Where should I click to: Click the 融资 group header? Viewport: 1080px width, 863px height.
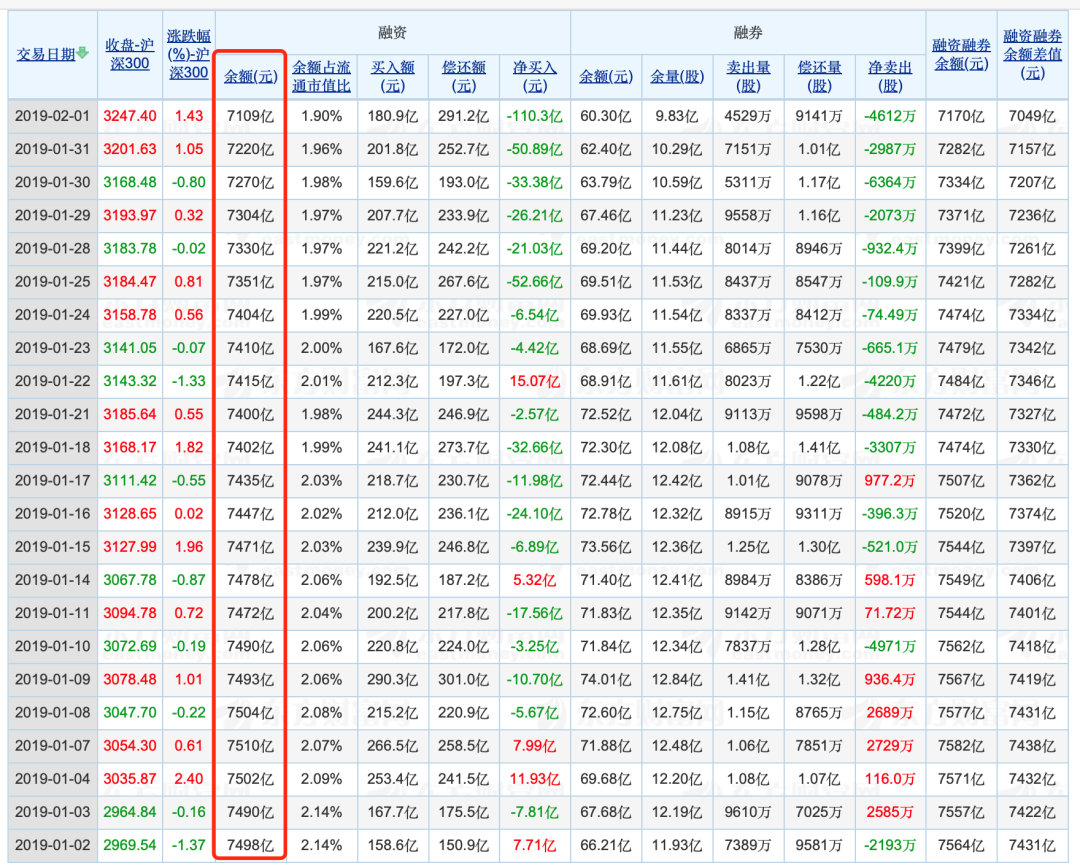point(393,32)
